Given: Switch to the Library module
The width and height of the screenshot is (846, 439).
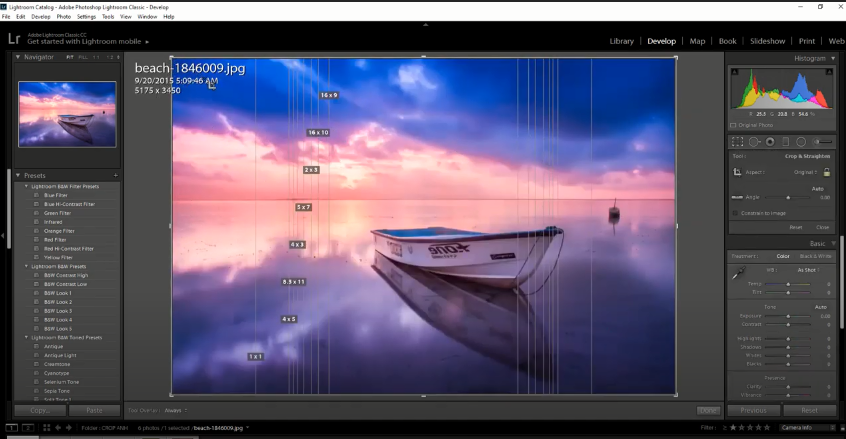Looking at the screenshot, I should [x=621, y=41].
